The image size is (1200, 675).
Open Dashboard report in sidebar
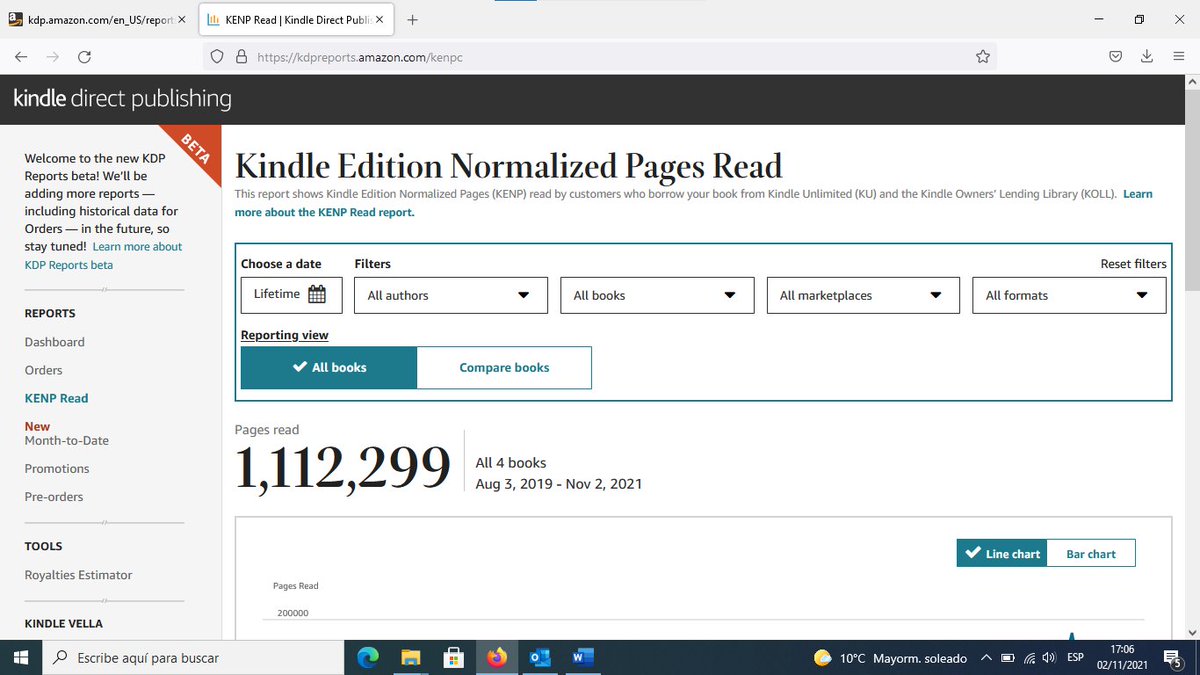[x=55, y=342]
